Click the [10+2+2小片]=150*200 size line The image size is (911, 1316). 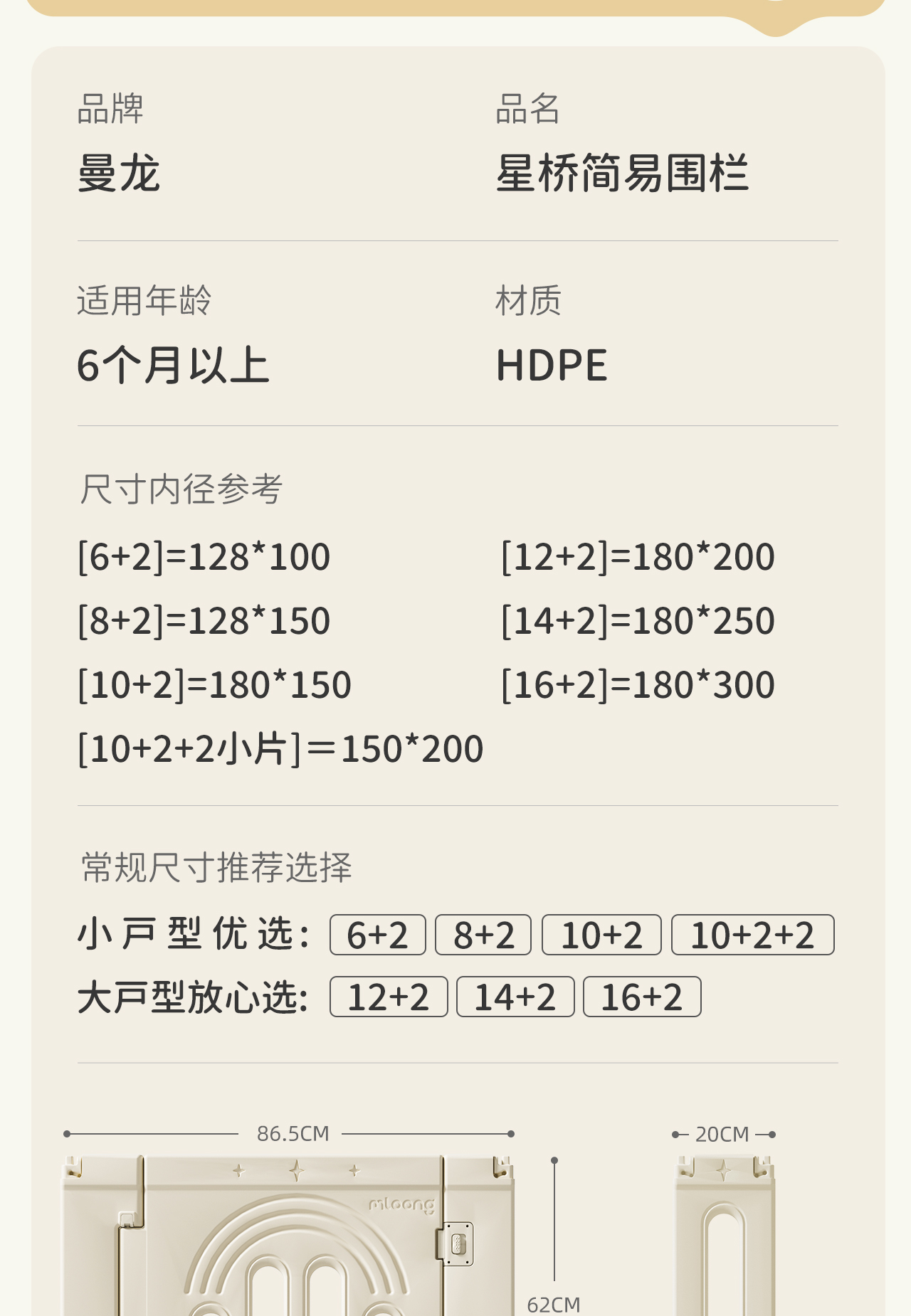(x=280, y=748)
